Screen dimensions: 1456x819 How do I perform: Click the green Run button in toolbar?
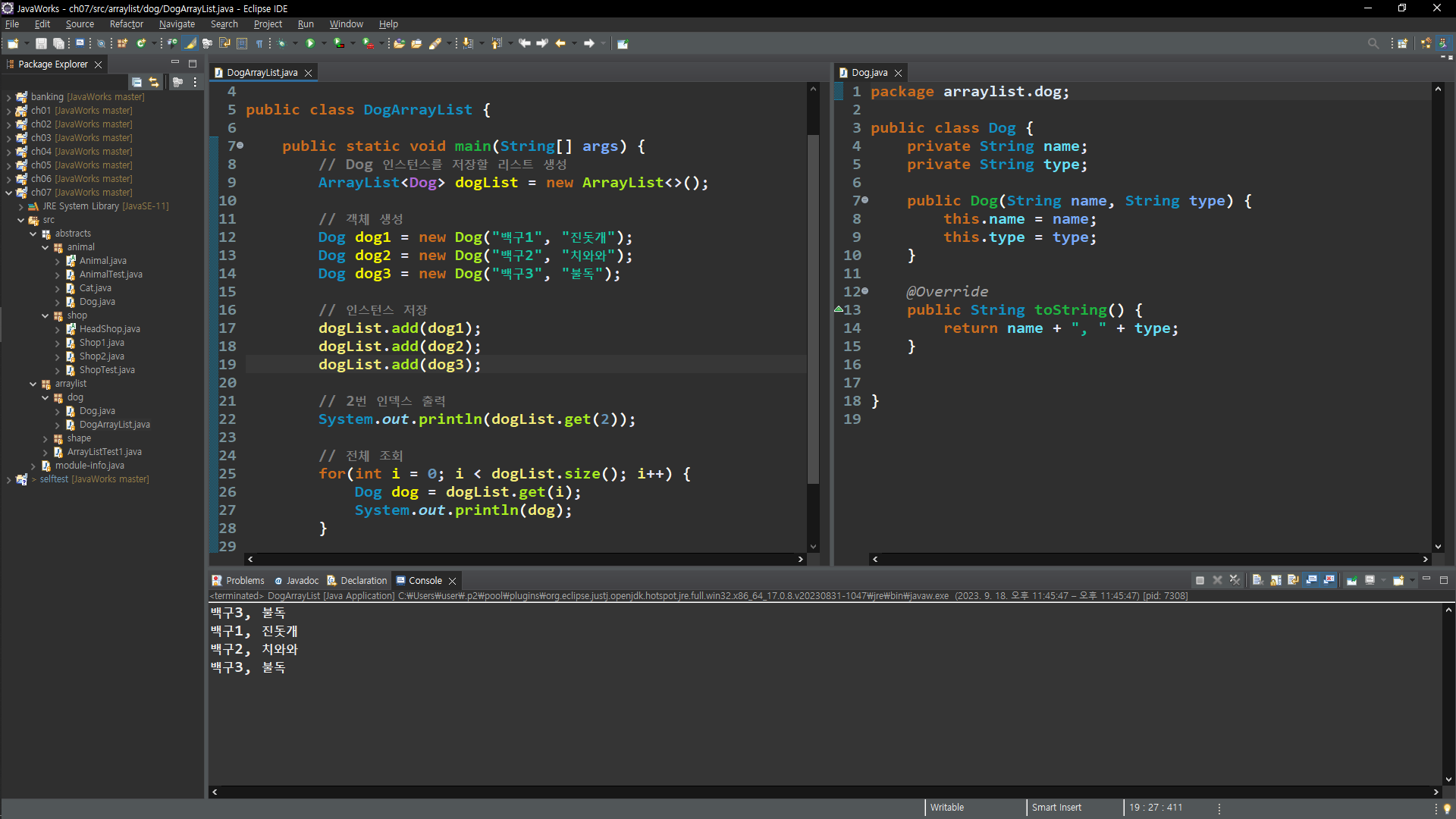coord(310,43)
